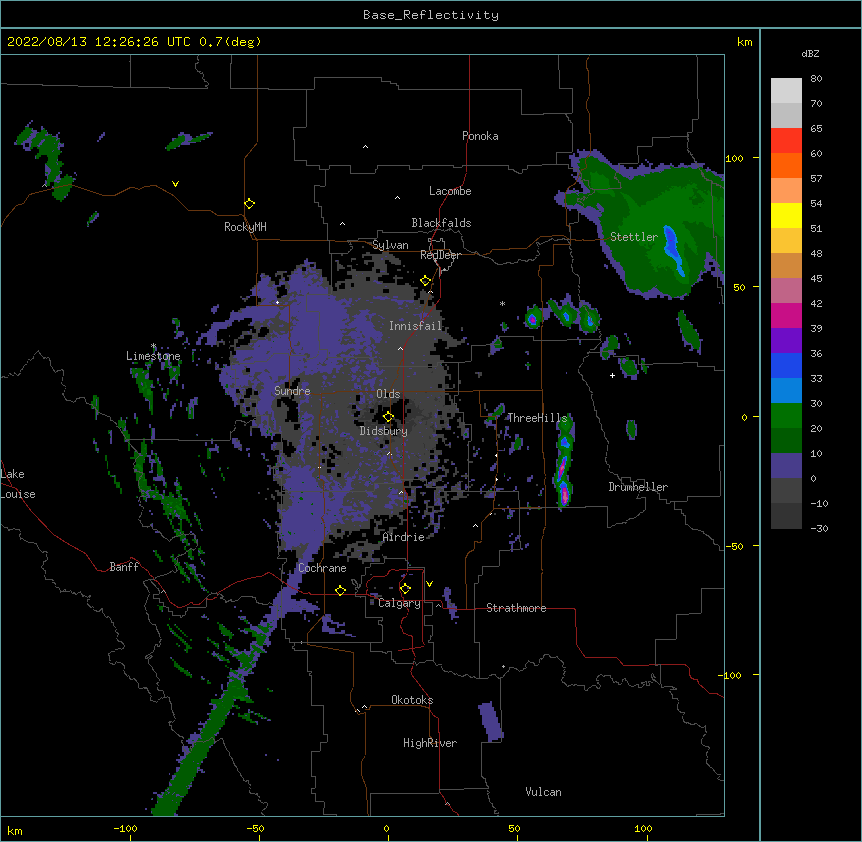Select the Sylvan label on map

390,245
